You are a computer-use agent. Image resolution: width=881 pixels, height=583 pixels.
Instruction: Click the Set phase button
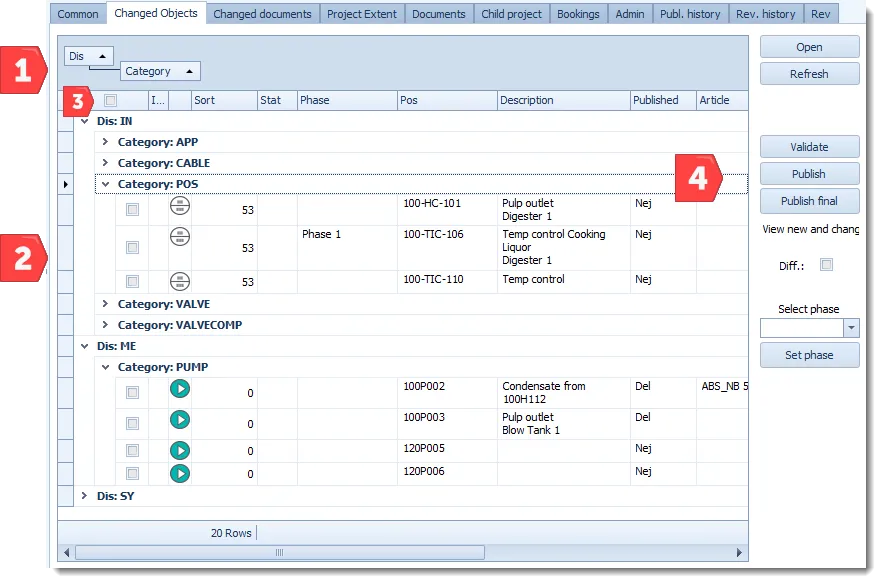pos(810,355)
